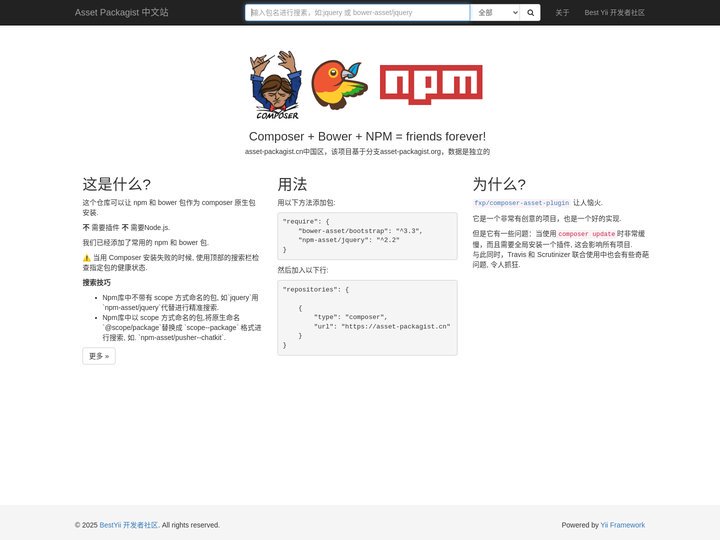
Task: Click the 它是一个非常有创意的项目 sentence
Action: 547,219
